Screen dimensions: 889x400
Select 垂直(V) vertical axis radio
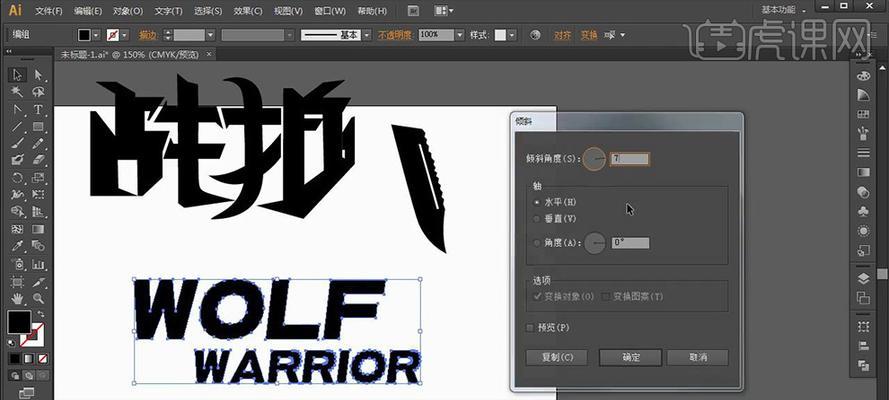coord(536,219)
